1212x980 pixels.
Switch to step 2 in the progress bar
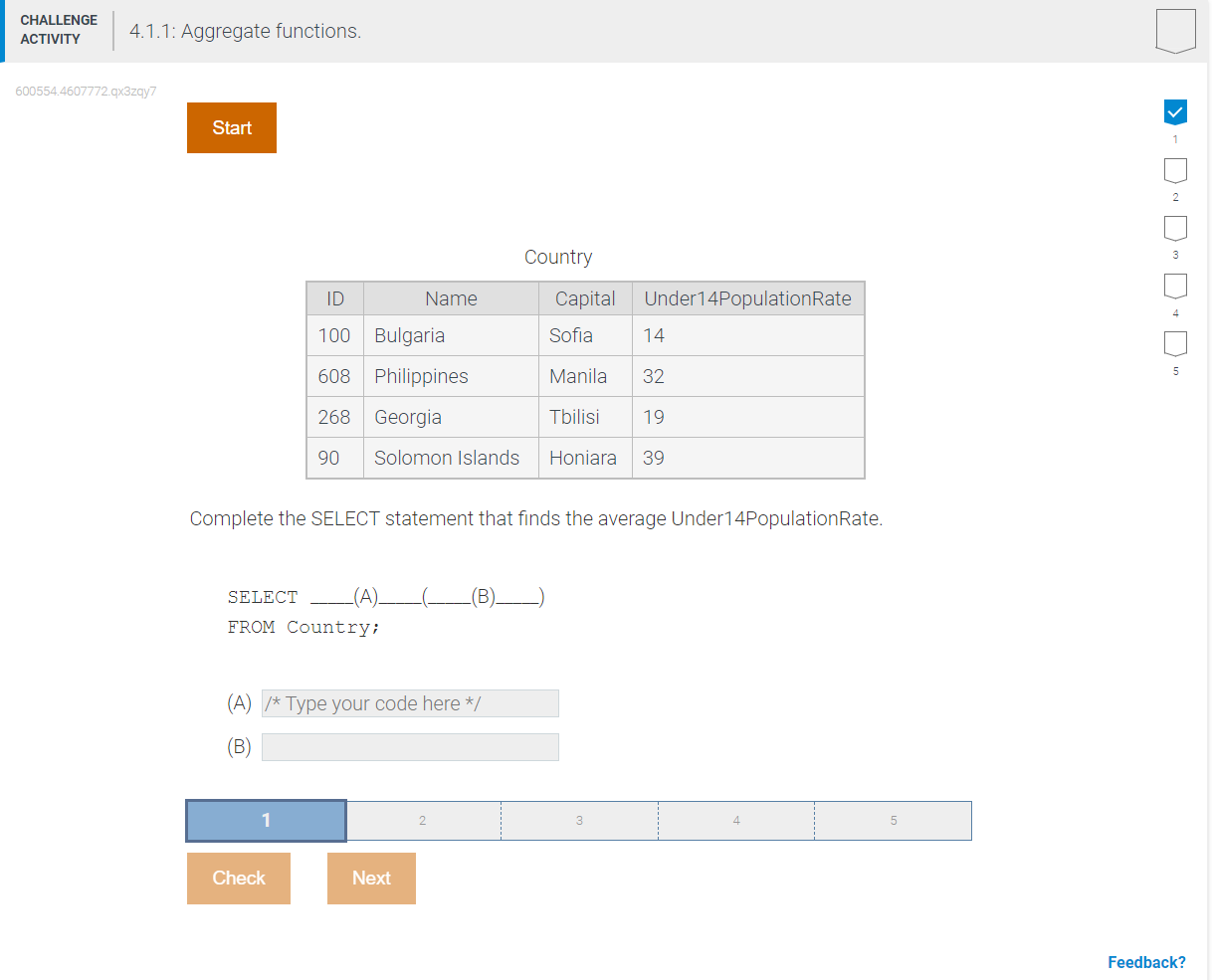[x=422, y=820]
